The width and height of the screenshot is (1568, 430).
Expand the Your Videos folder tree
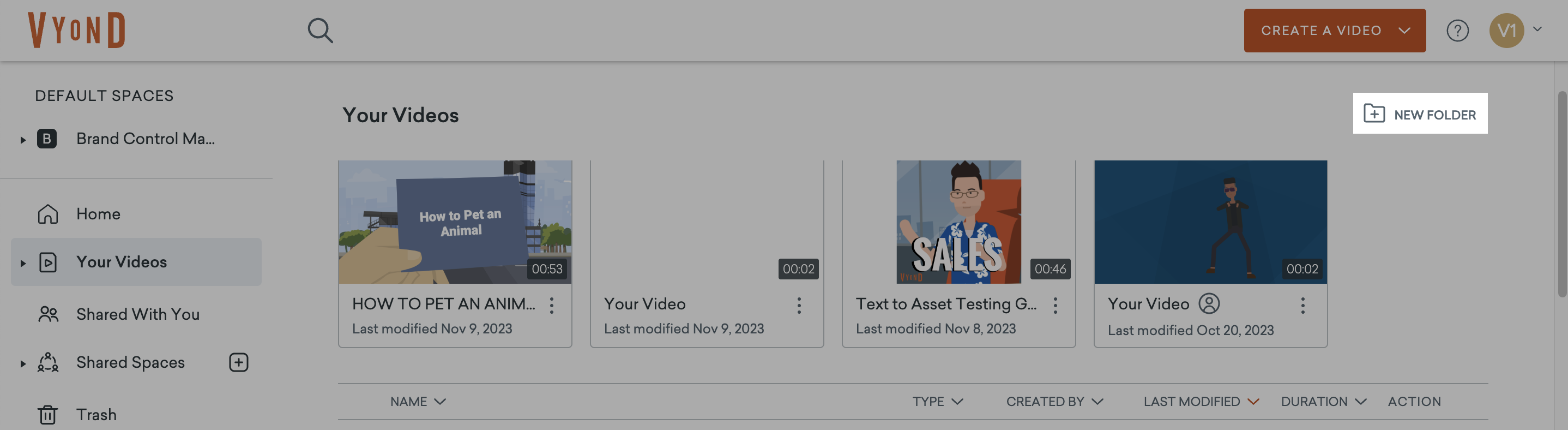pos(23,262)
